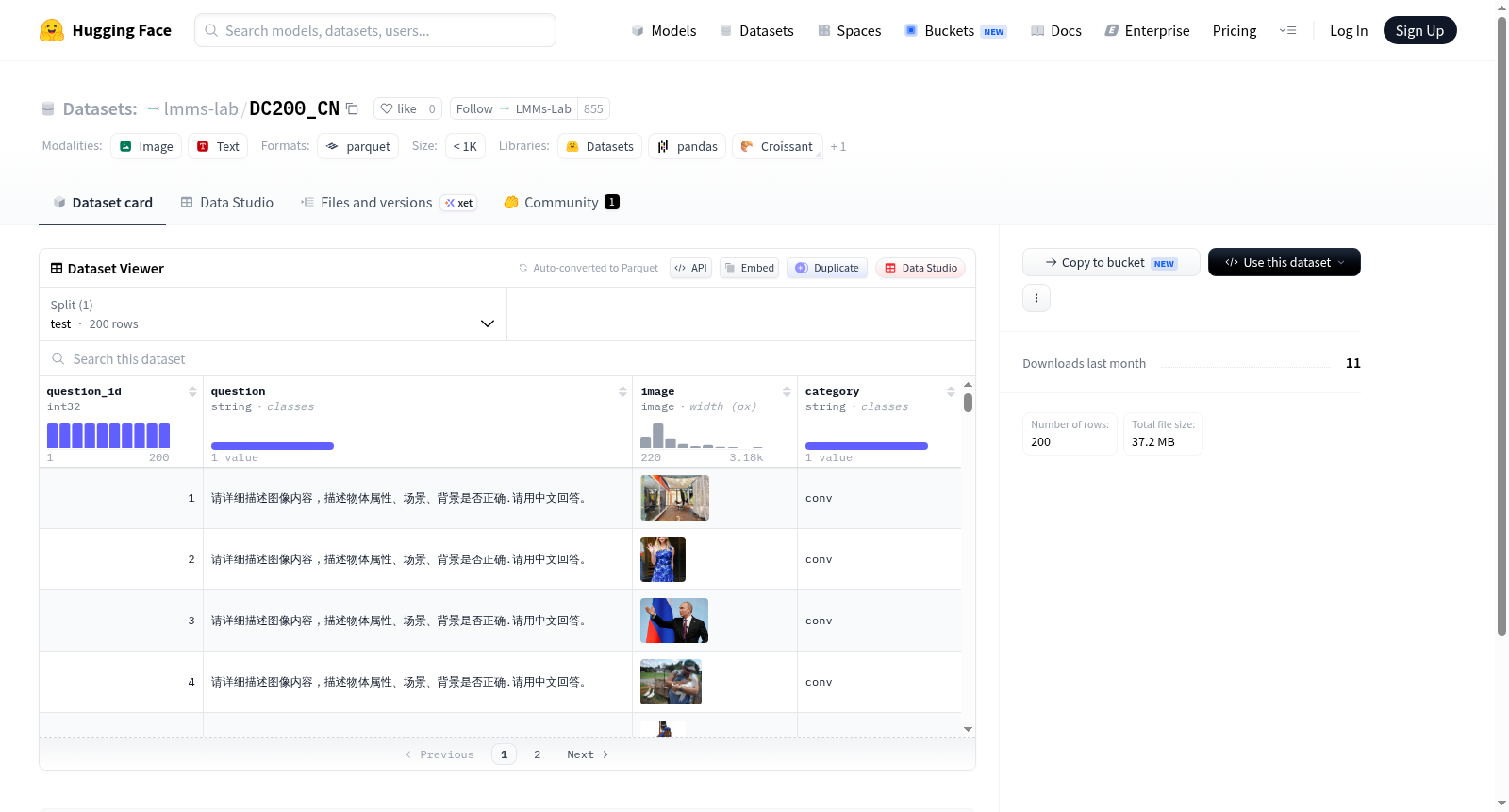Select page 1 in pagination
1509x812 pixels.
point(504,754)
